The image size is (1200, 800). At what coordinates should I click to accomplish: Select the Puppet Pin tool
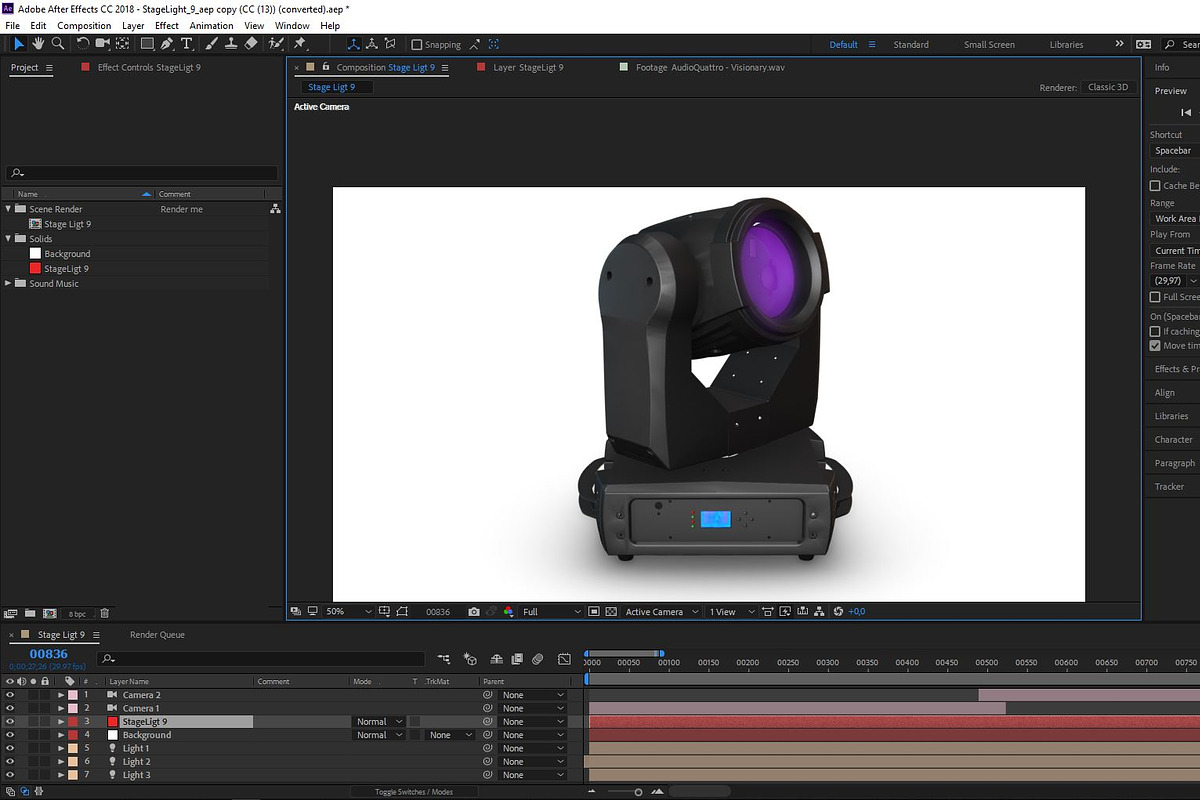coord(300,44)
